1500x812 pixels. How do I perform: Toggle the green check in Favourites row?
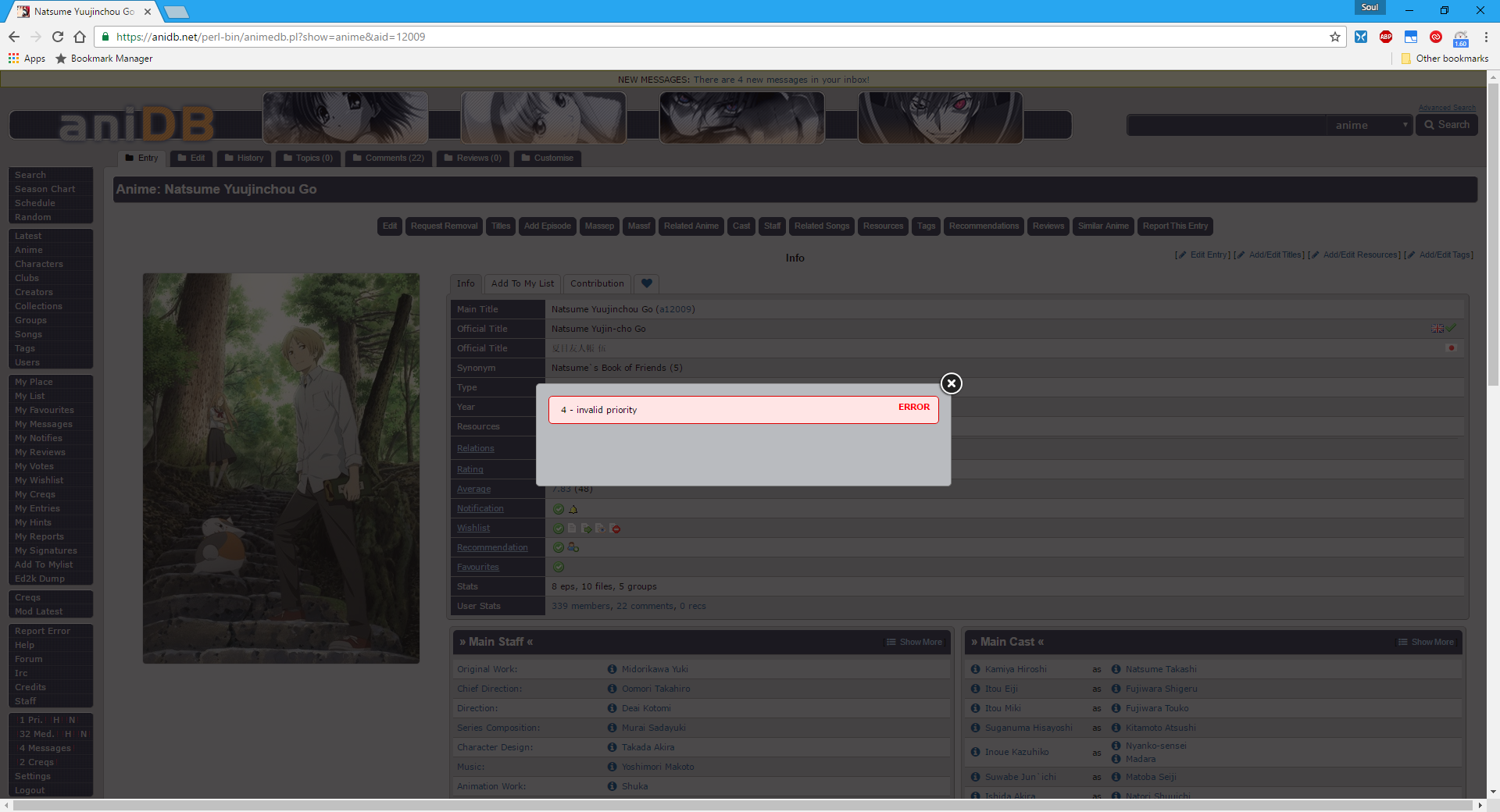click(559, 568)
